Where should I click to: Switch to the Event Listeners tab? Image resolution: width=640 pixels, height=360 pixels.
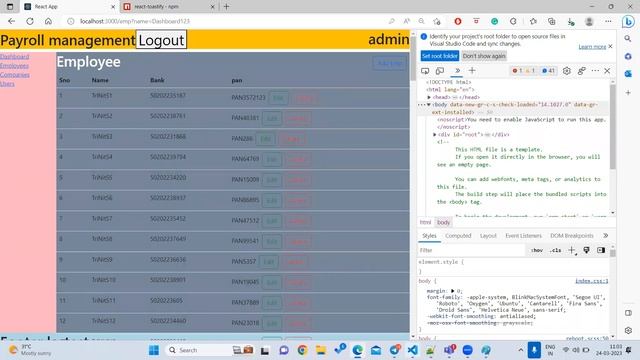tap(523, 236)
